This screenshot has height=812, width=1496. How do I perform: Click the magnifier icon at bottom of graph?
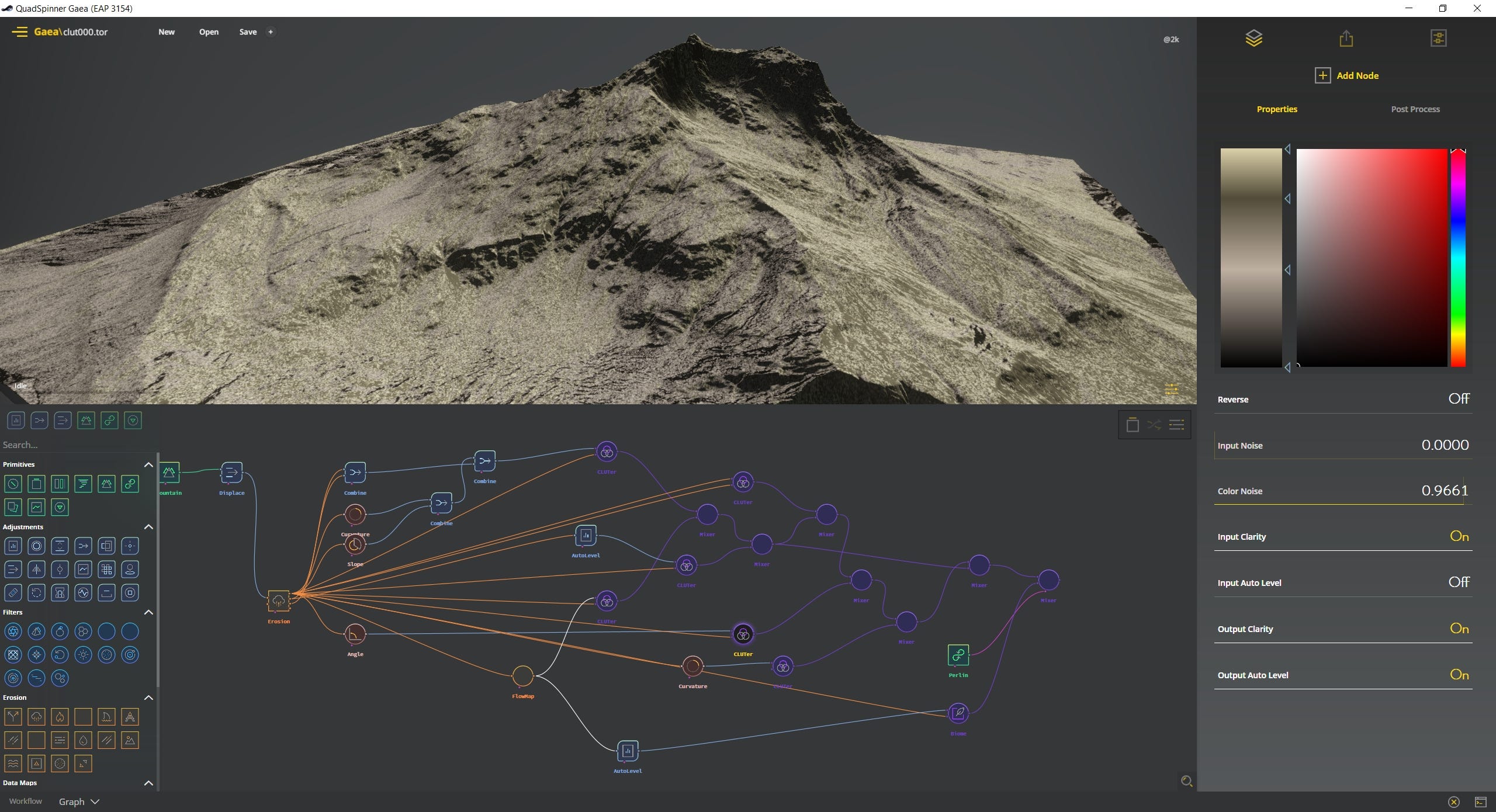tap(1186, 781)
